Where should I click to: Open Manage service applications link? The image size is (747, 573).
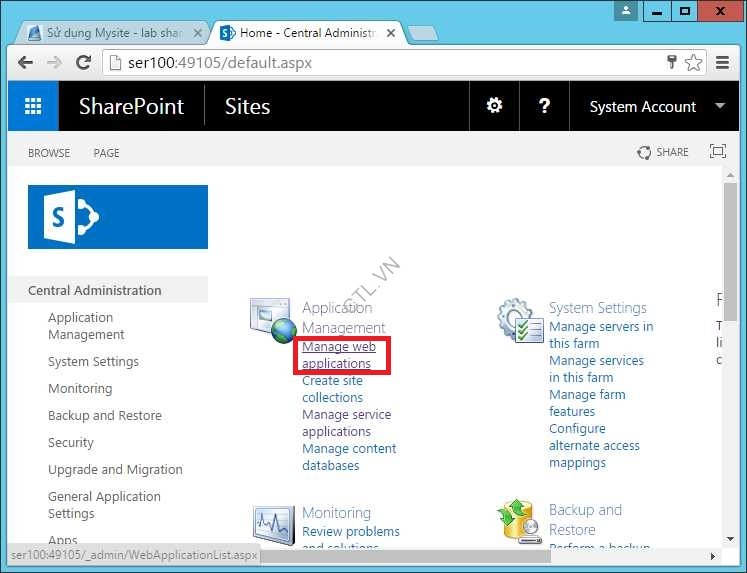point(346,422)
